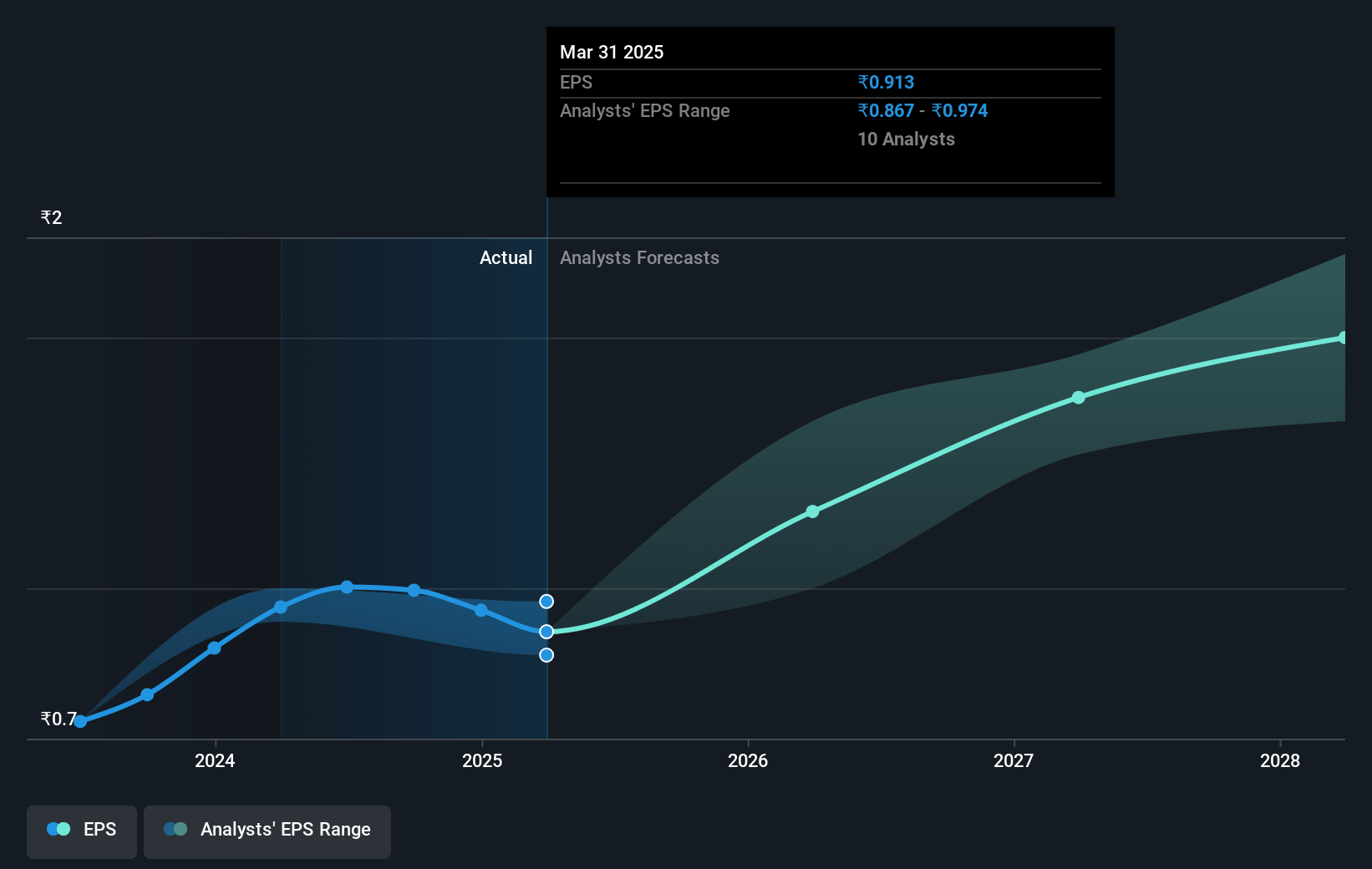Click the ₹0.867 range low value
This screenshot has width=1372, height=869.
click(x=886, y=110)
